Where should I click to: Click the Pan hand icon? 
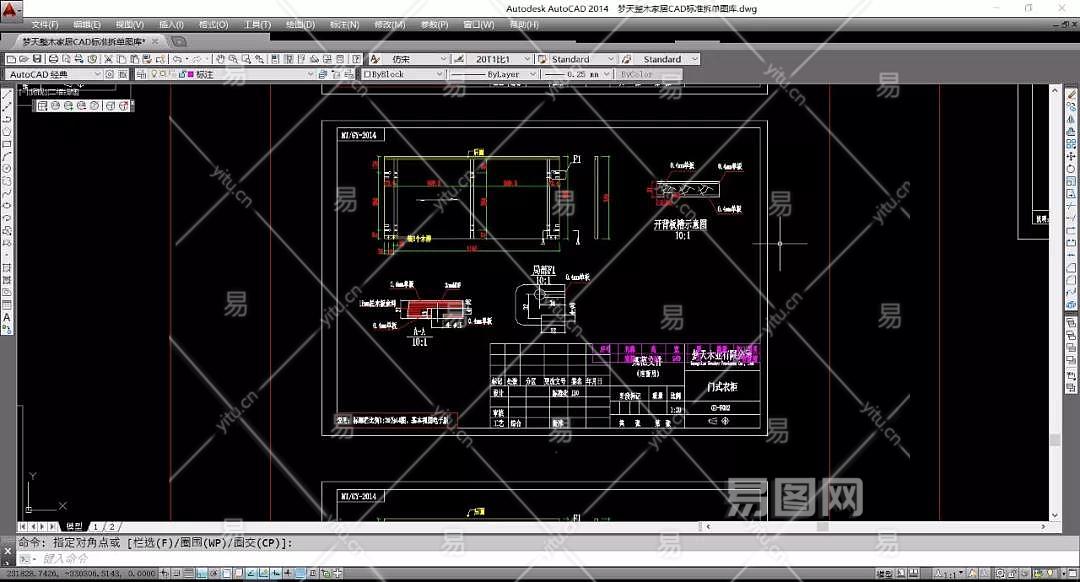[x=220, y=59]
